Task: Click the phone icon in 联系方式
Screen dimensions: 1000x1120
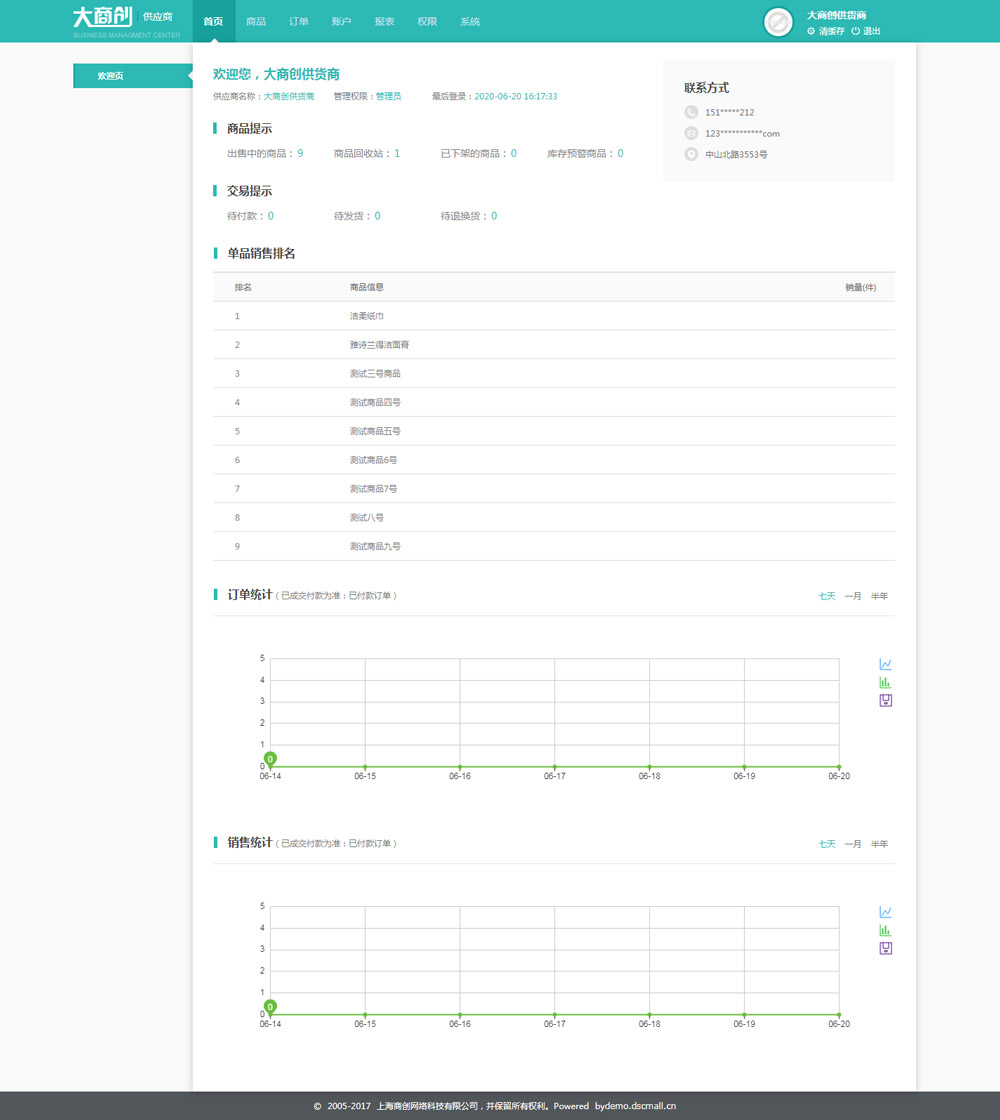Action: click(691, 112)
